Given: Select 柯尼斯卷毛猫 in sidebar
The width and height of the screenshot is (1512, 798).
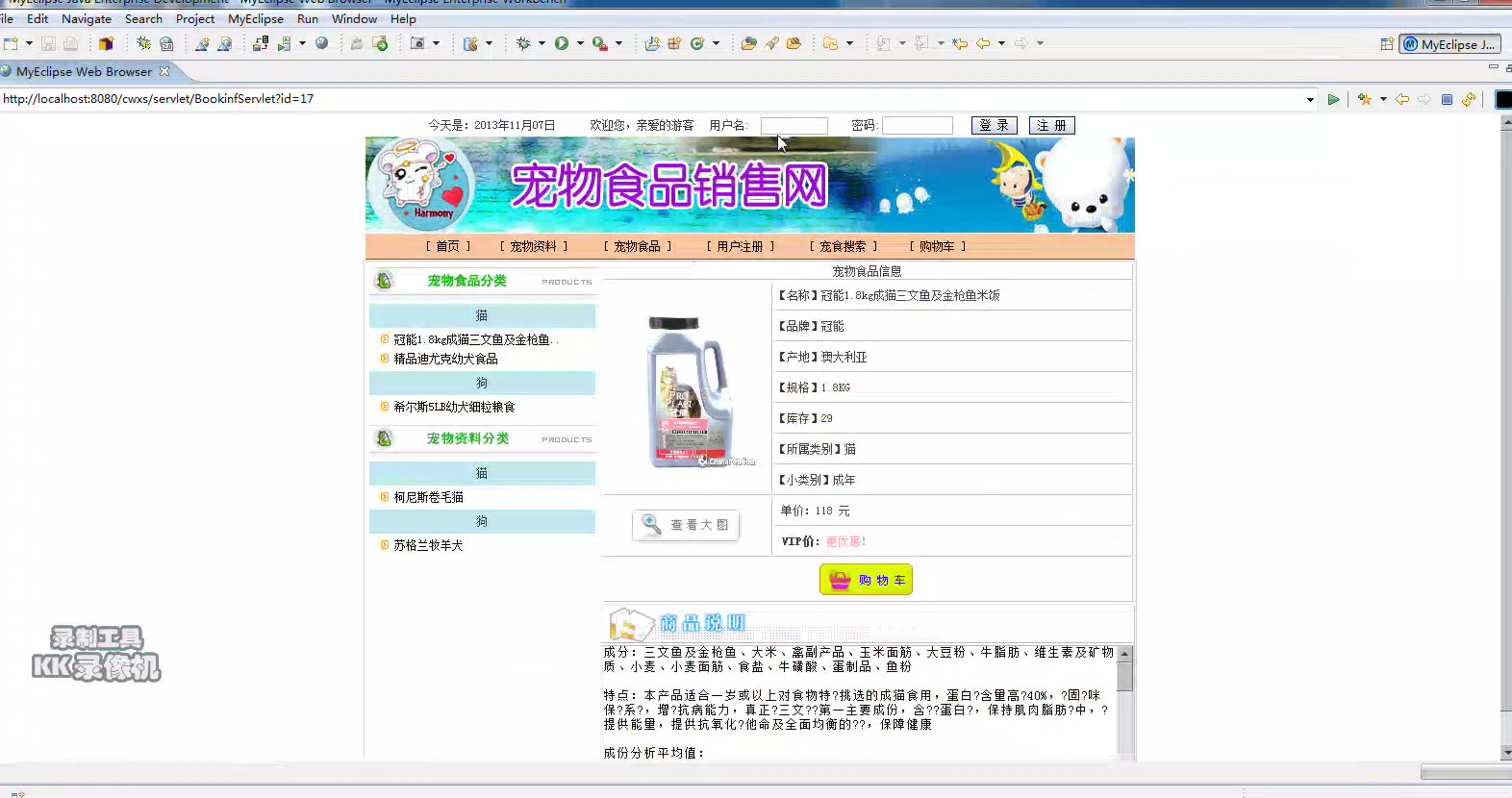Looking at the screenshot, I should [x=428, y=497].
